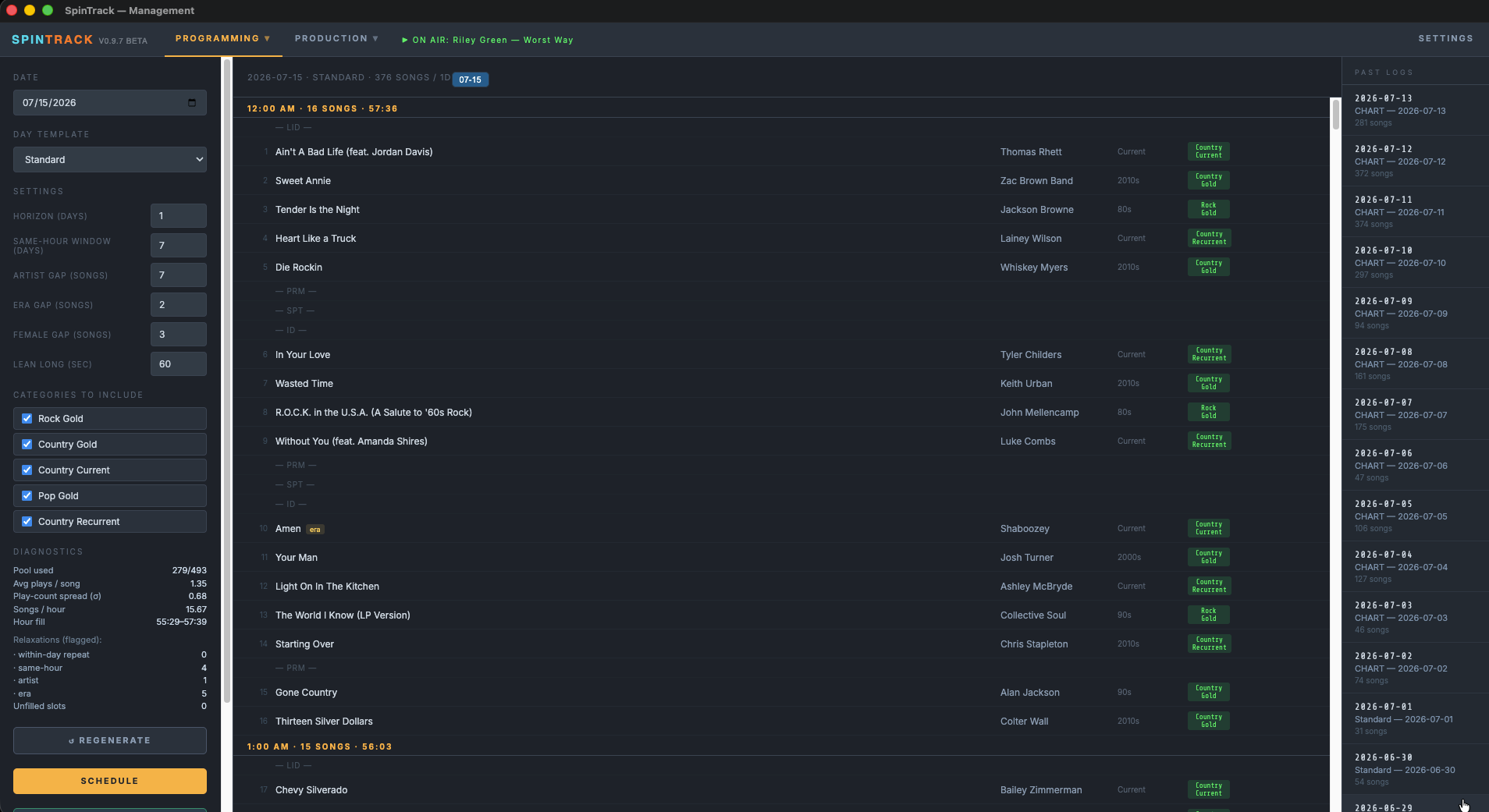Uncheck the Country Recurrent category checkbox

(x=27, y=522)
